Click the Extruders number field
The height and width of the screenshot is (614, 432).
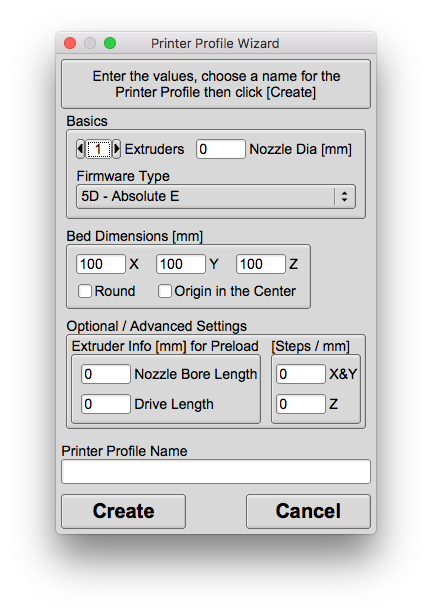98,149
